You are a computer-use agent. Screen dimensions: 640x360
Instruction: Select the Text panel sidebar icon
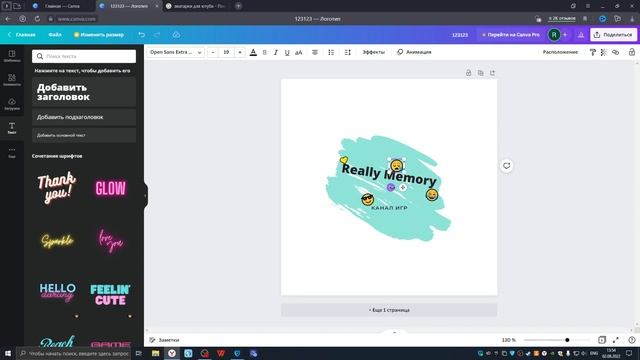(12, 128)
